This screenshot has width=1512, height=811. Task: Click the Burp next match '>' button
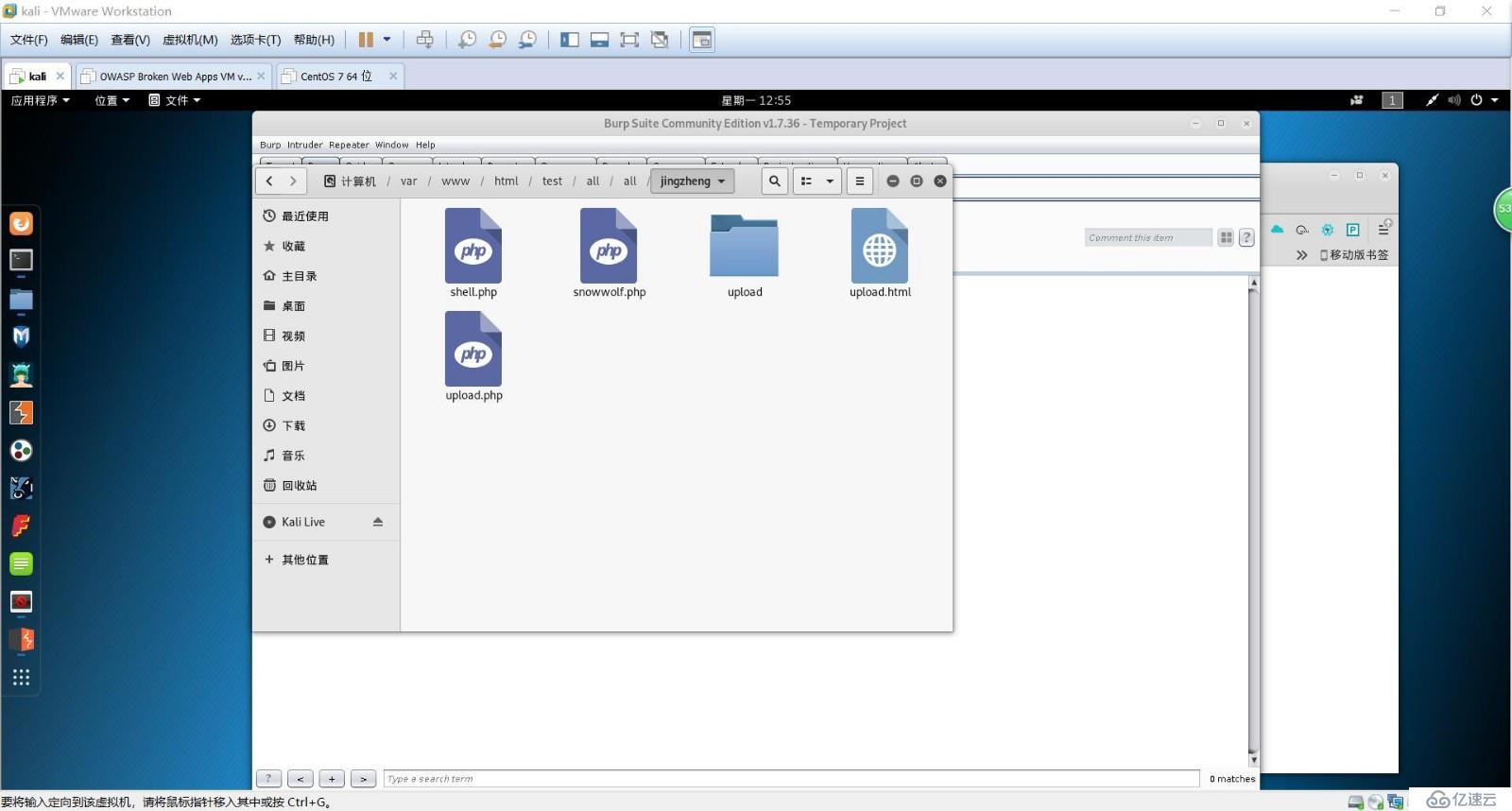364,779
